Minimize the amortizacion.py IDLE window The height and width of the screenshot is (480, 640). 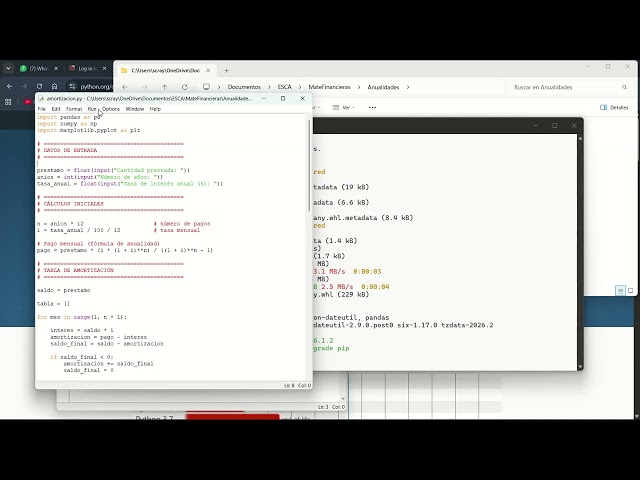264,98
